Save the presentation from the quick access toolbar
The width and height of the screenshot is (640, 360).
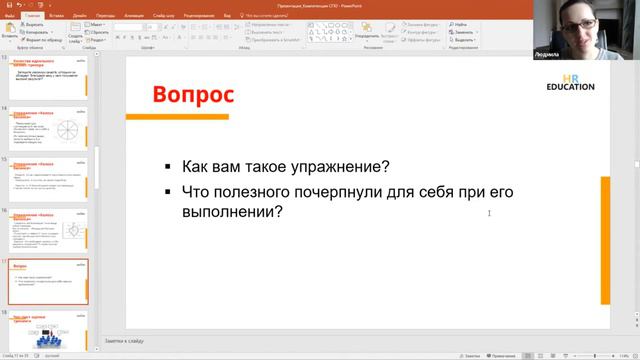[9, 5]
